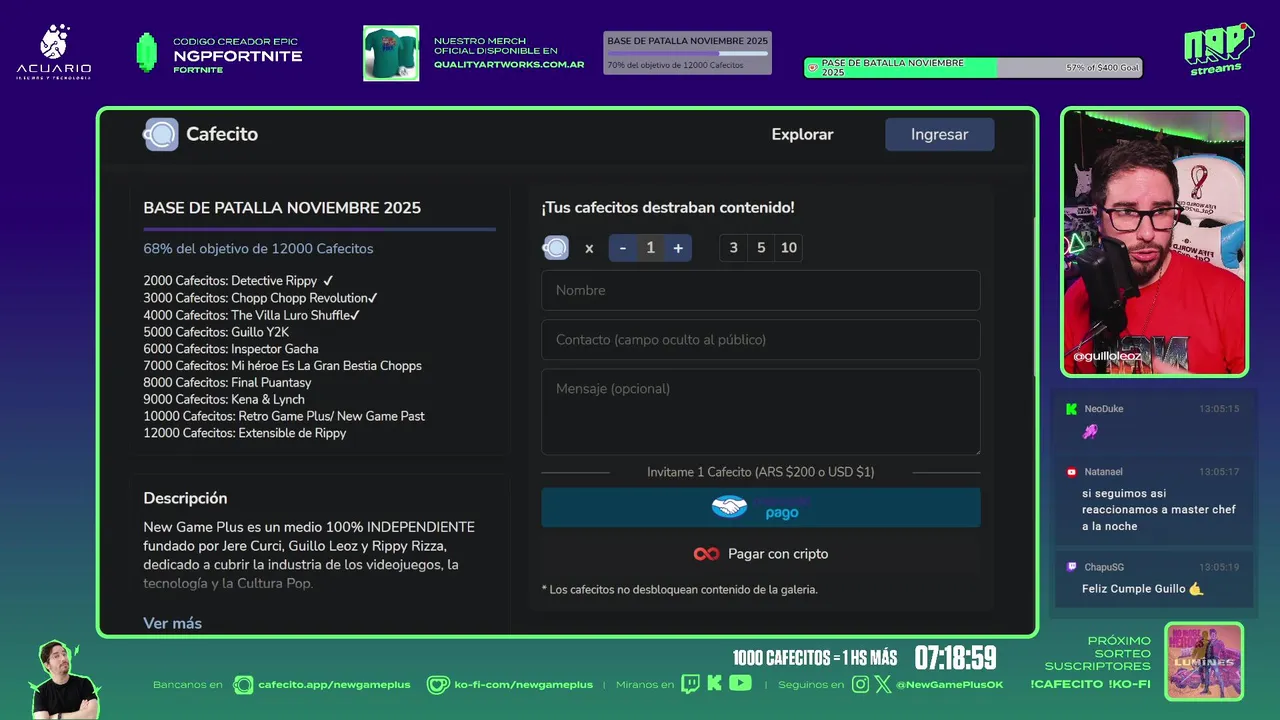Viewport: 1280px width, 720px height.
Task: Select the 5 cafecitos preset
Action: pyautogui.click(x=761, y=248)
